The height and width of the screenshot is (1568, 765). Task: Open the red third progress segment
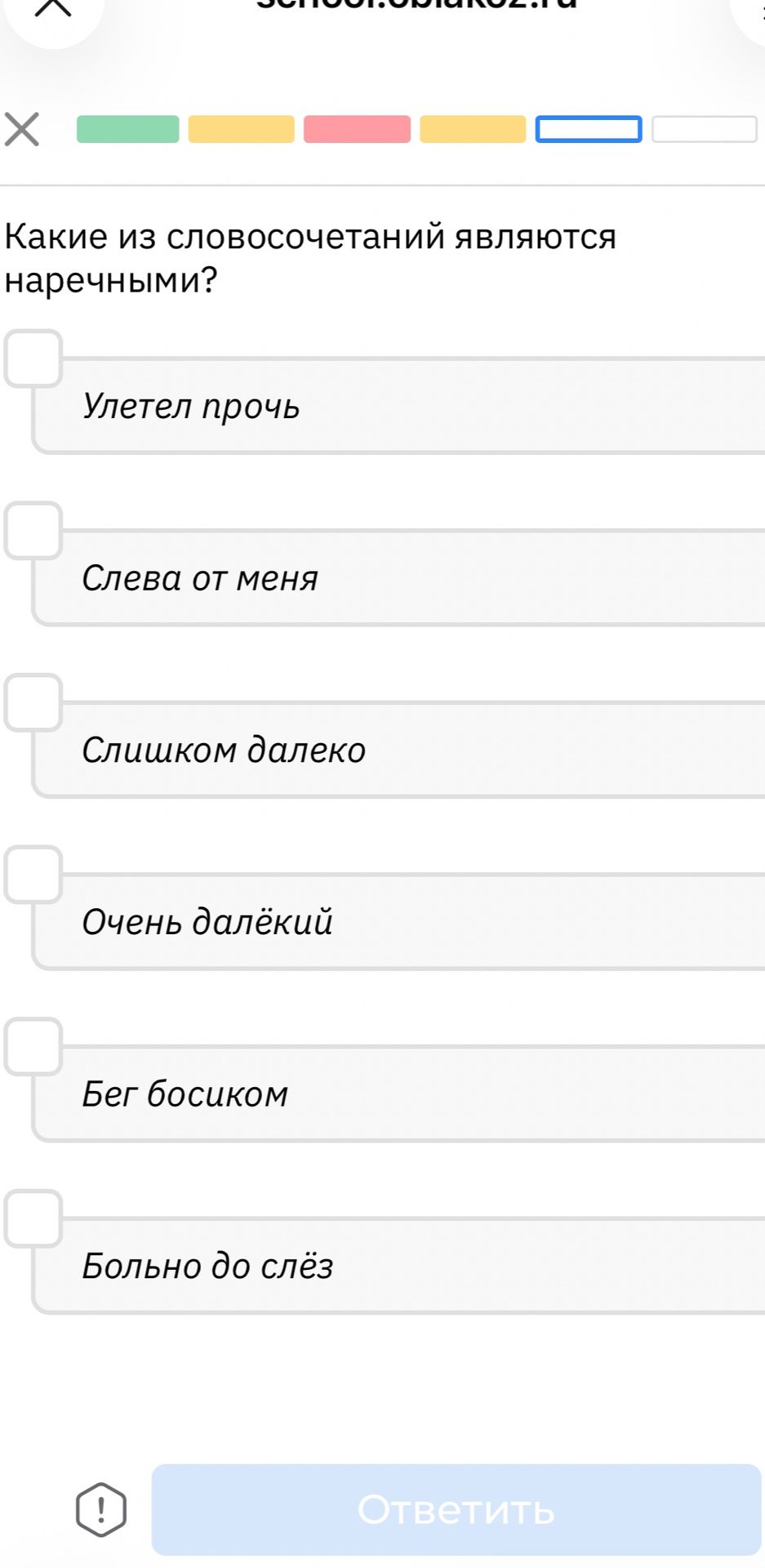tap(358, 129)
